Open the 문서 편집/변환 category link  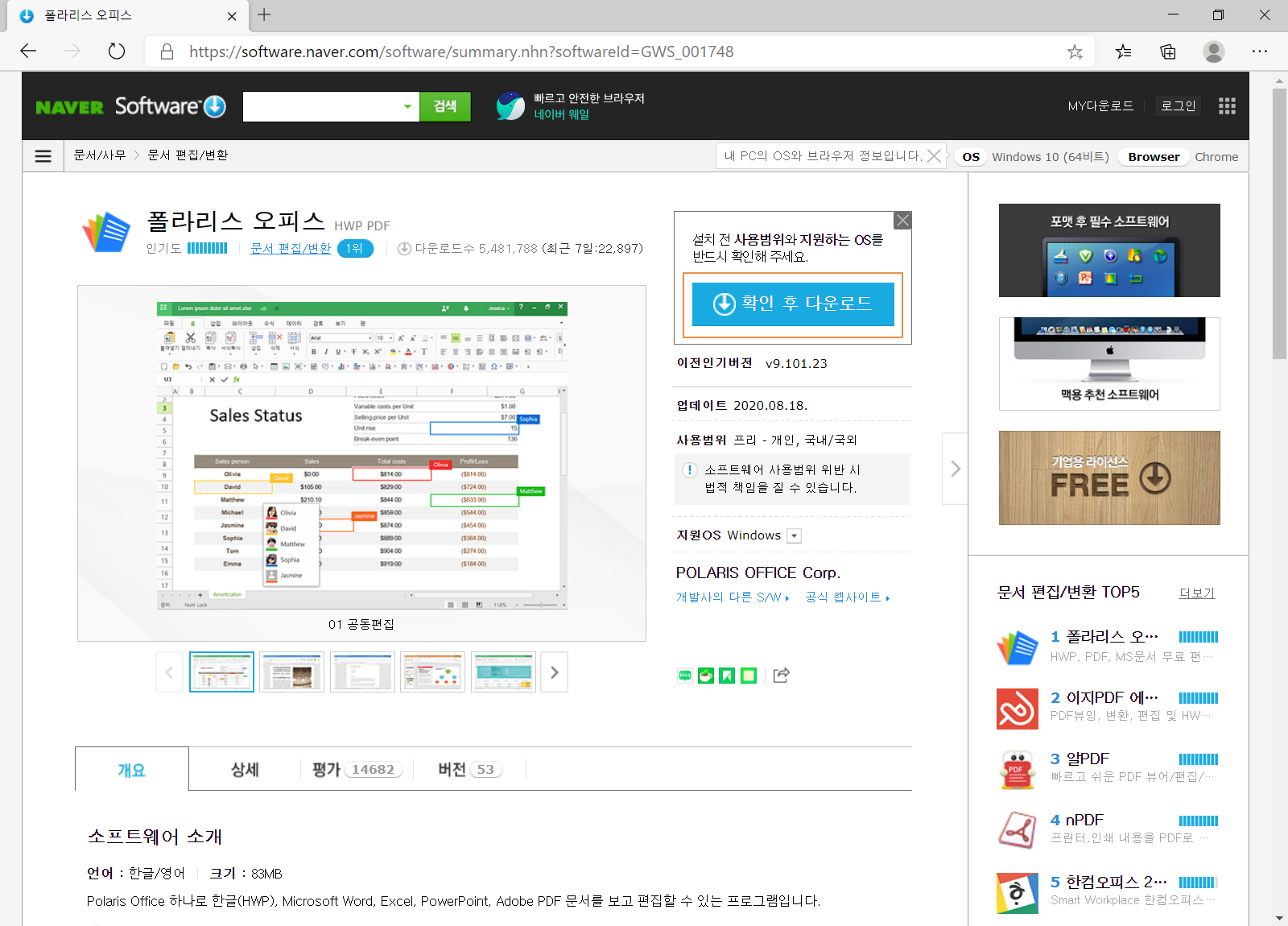click(x=291, y=249)
